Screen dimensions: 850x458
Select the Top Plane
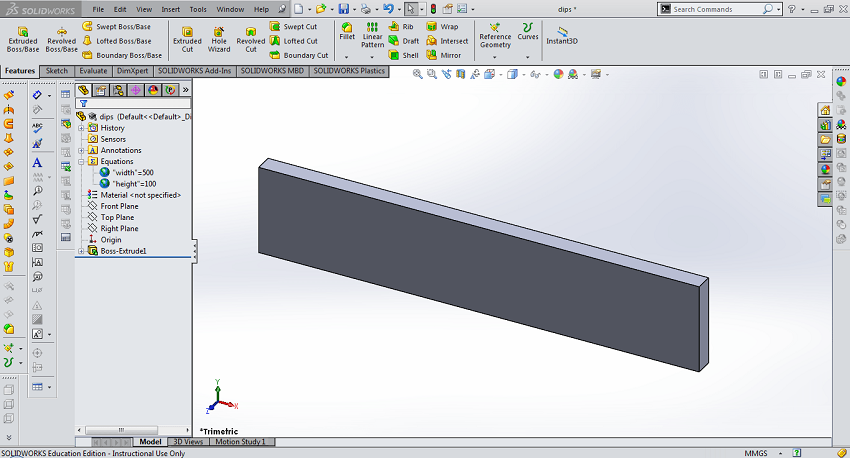point(111,217)
